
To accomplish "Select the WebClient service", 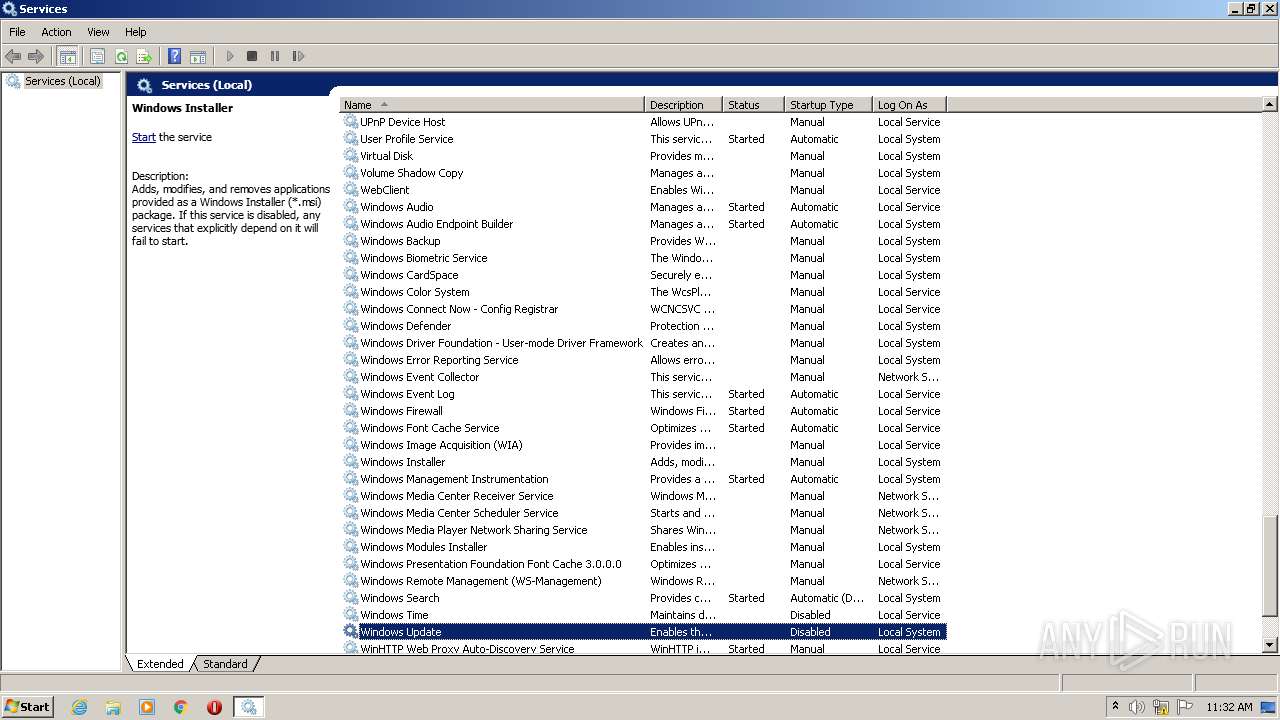I will coord(643,190).
